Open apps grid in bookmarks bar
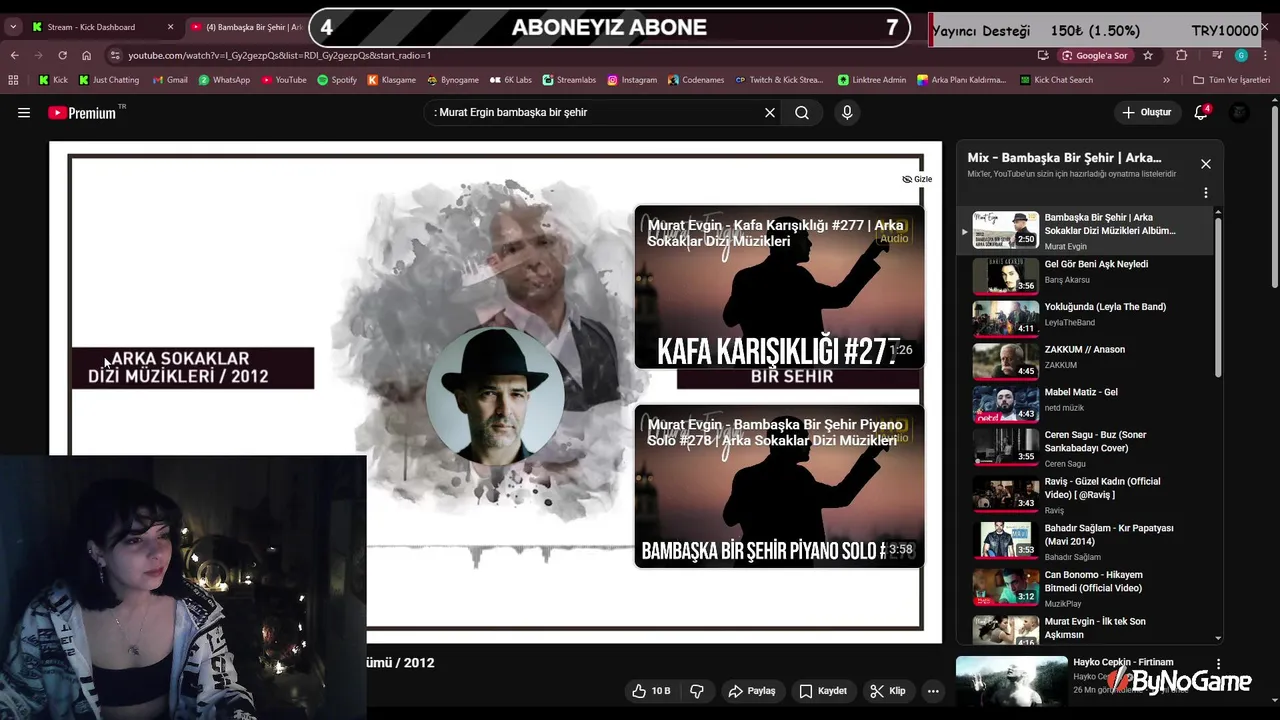The height and width of the screenshot is (720, 1280). [13, 80]
